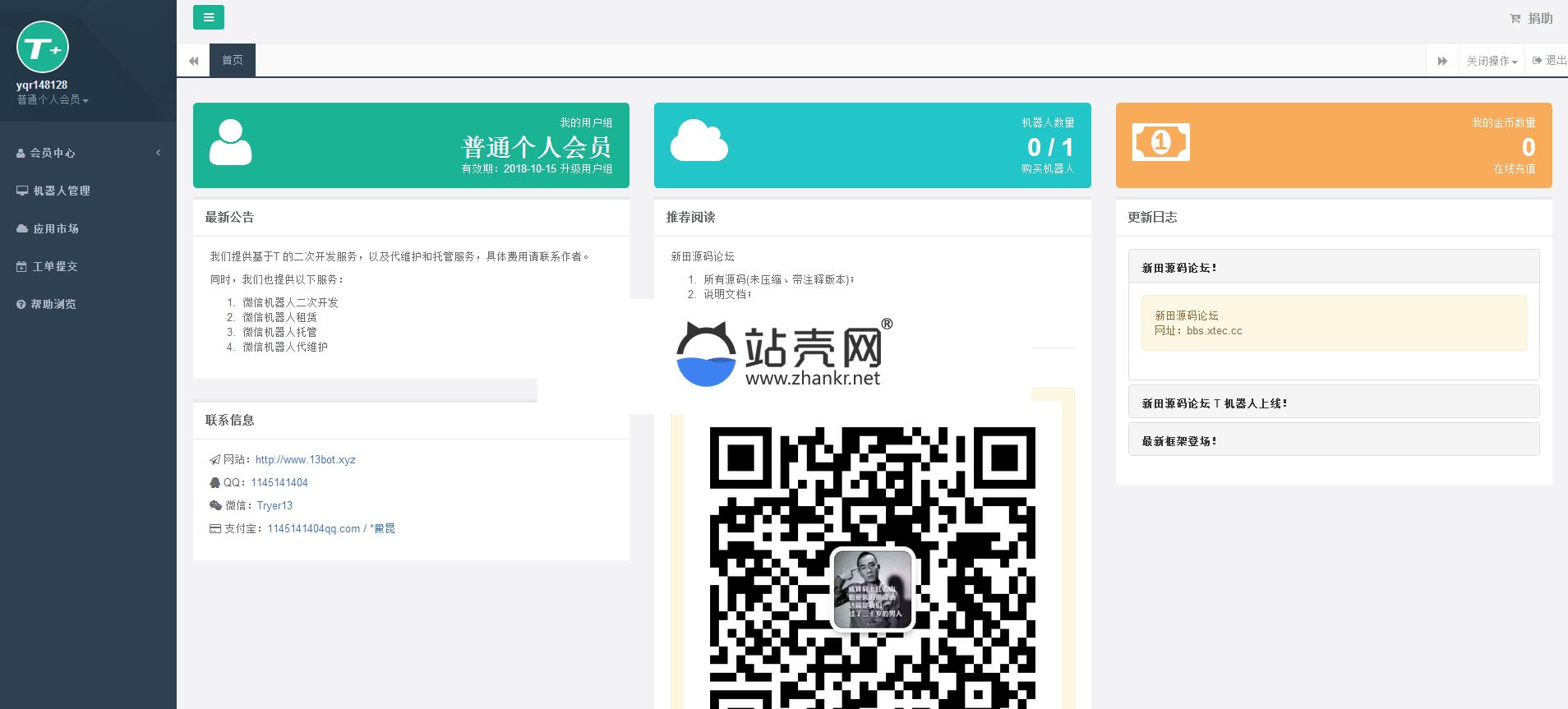Select the 首页 tab
The height and width of the screenshot is (709, 1568).
click(x=233, y=61)
